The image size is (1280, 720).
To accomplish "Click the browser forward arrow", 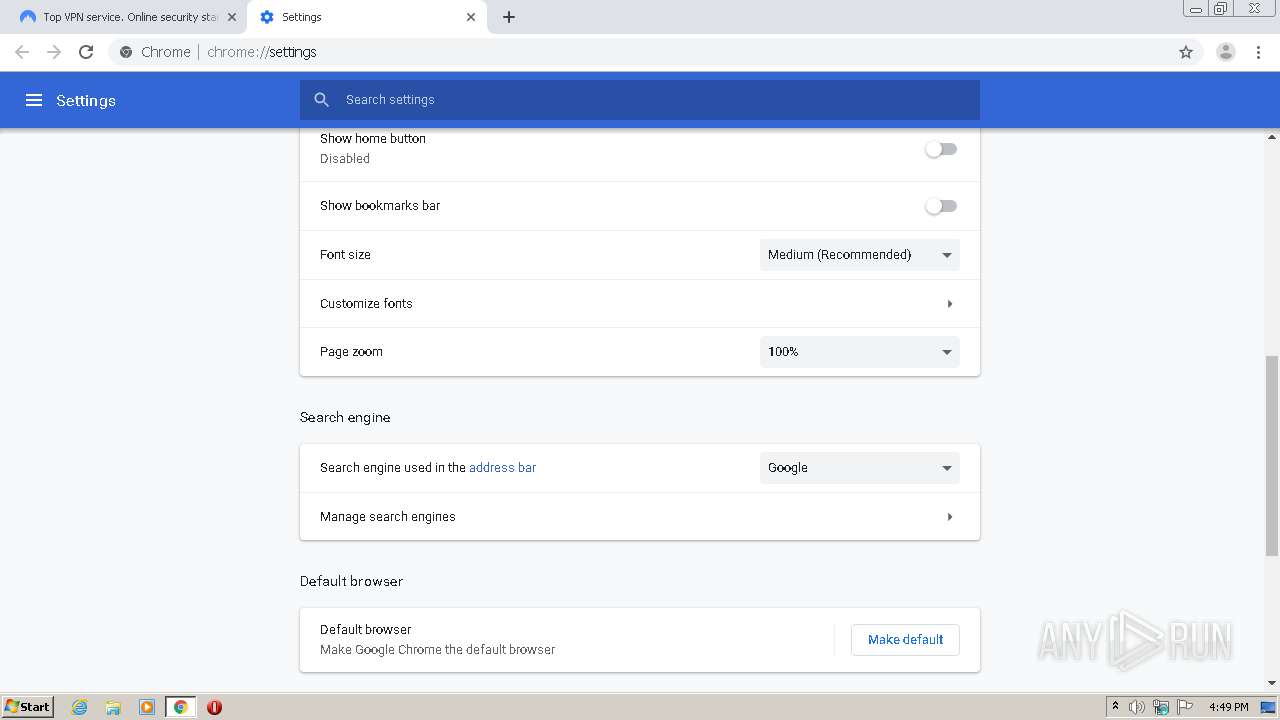I will (54, 52).
